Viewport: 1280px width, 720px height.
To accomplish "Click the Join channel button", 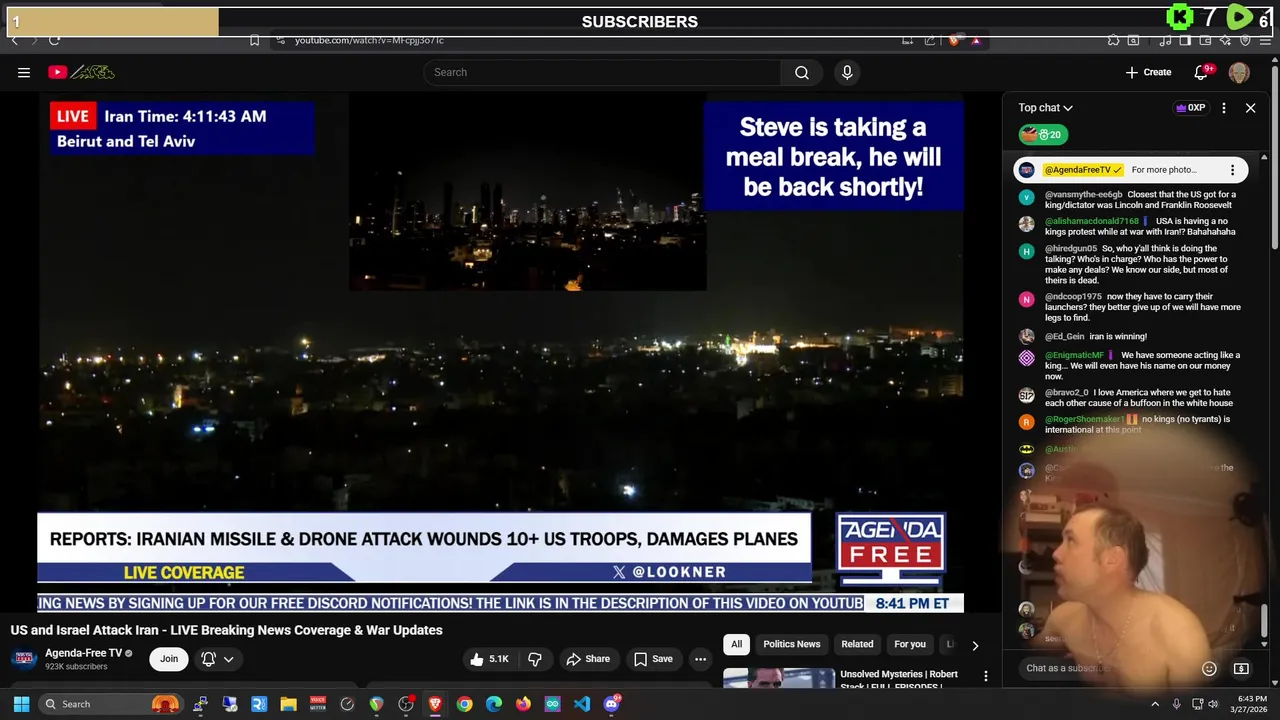I will point(169,659).
